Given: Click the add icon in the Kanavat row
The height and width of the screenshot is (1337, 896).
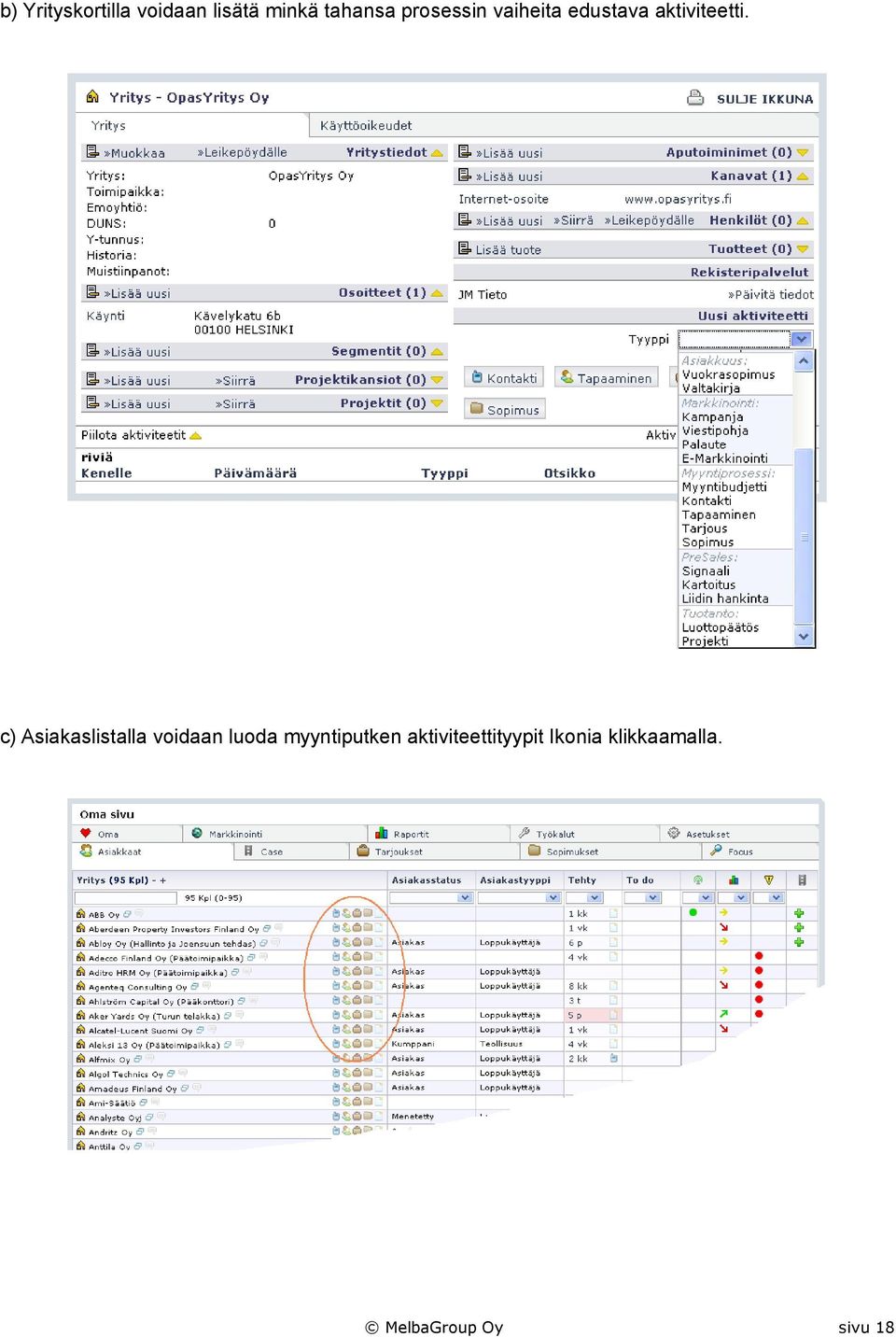Looking at the screenshot, I should (x=464, y=175).
